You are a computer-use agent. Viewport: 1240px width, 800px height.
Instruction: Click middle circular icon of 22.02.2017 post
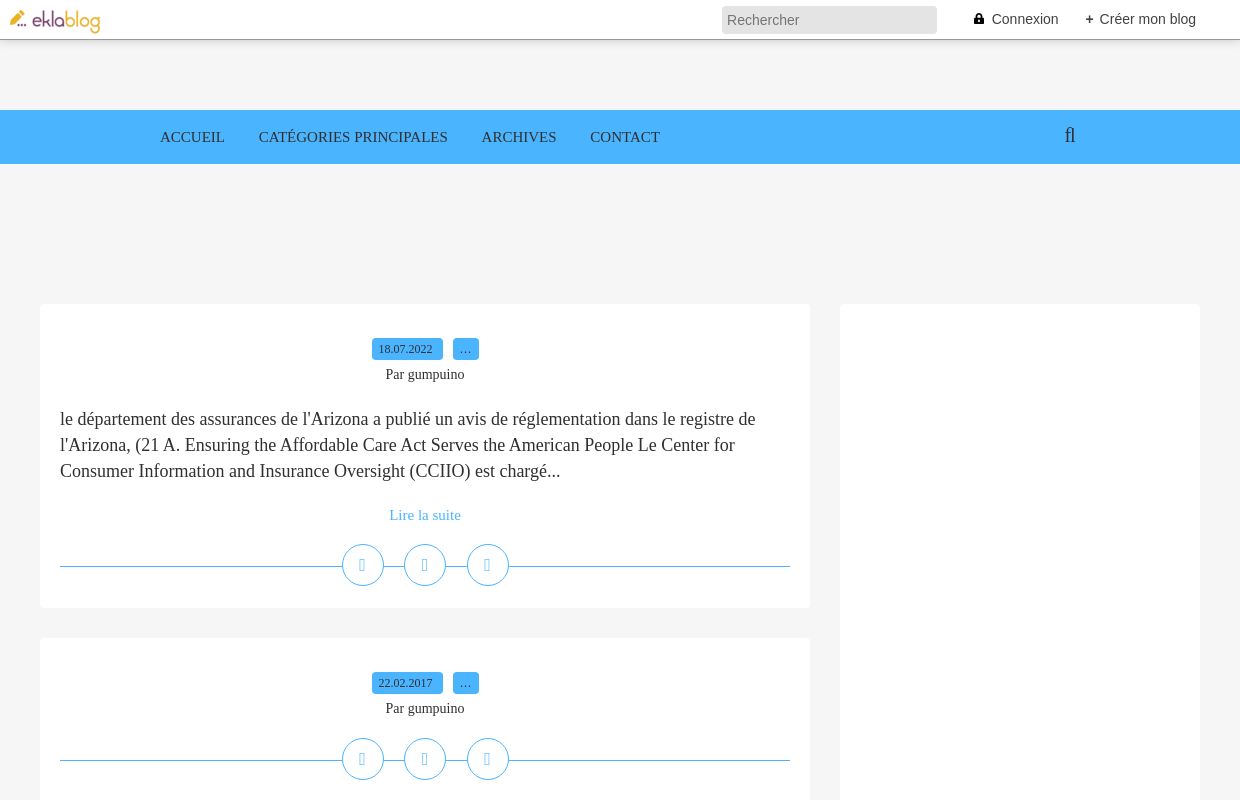[x=425, y=759]
